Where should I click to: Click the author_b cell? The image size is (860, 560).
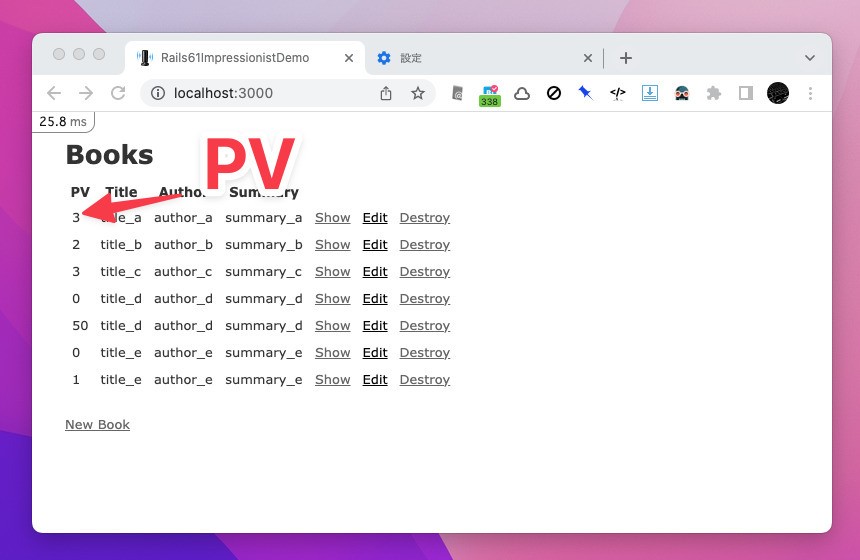183,245
